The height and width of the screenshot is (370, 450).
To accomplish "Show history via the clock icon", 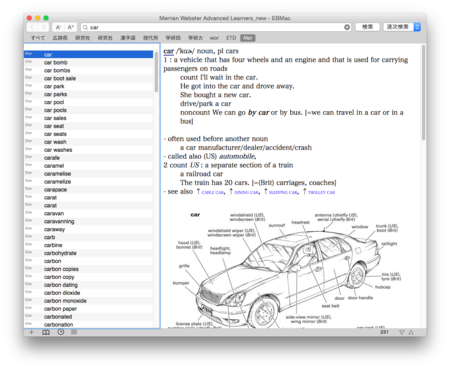I will click(61, 332).
